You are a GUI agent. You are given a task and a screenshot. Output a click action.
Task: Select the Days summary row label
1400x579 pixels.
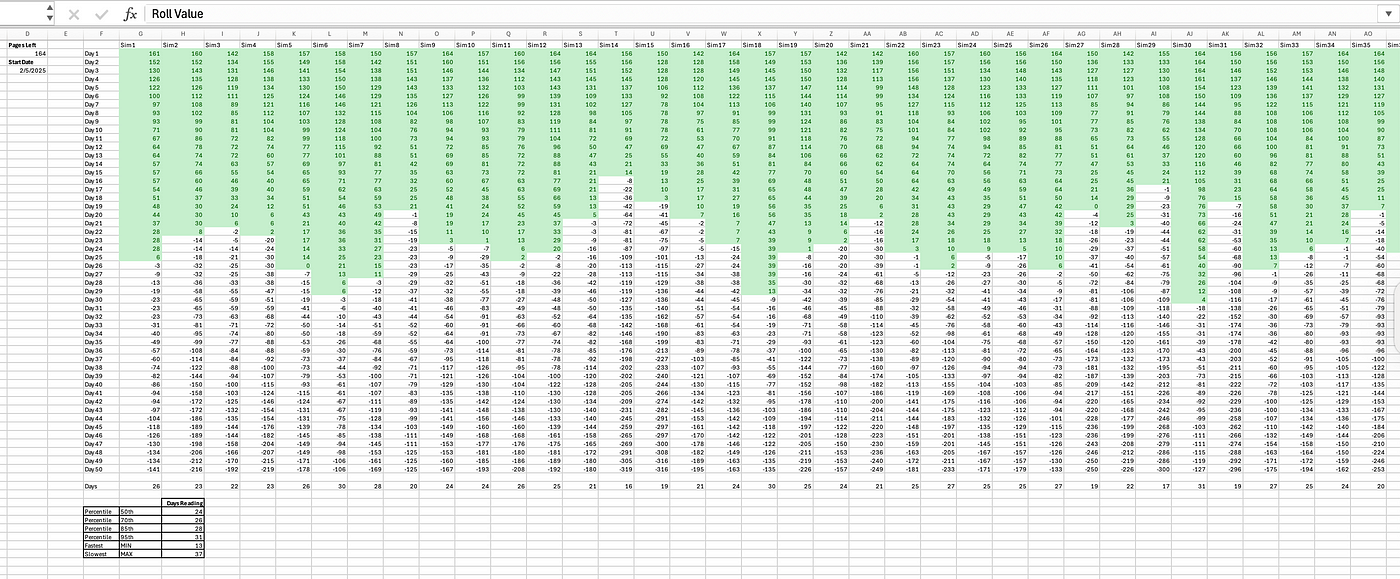101,485
